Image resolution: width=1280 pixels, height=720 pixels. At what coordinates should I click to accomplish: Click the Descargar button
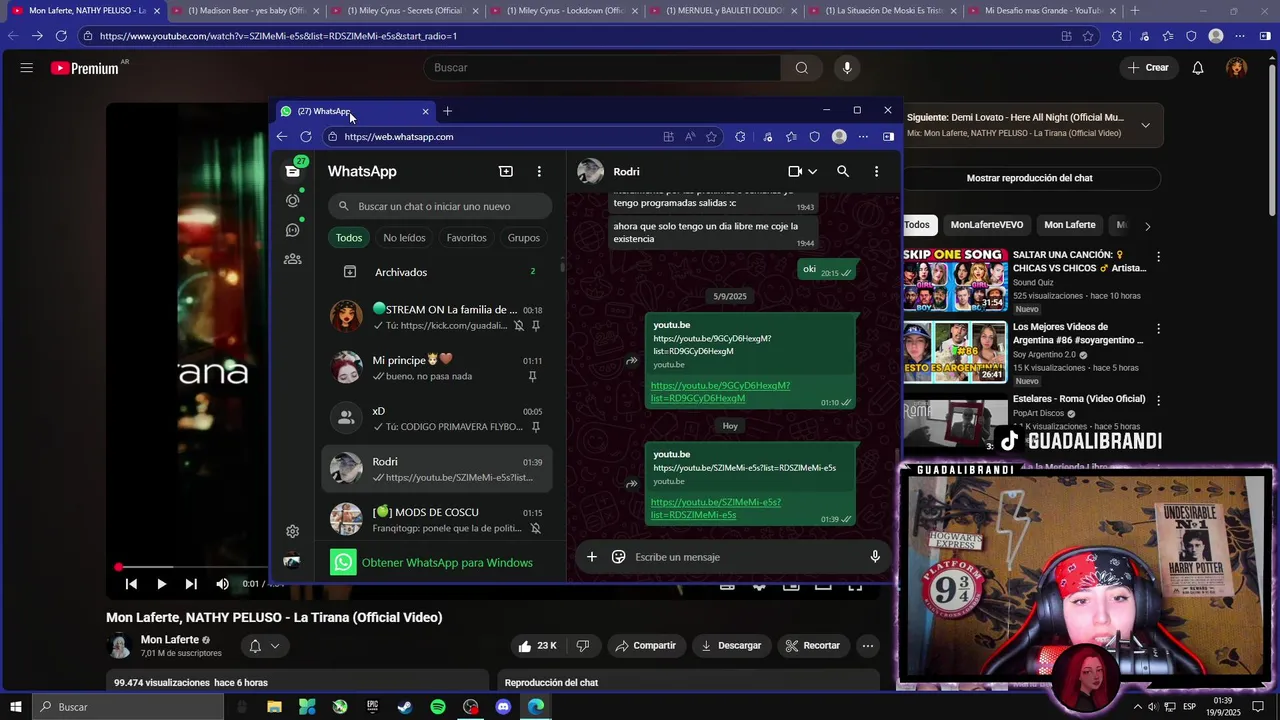coord(731,646)
